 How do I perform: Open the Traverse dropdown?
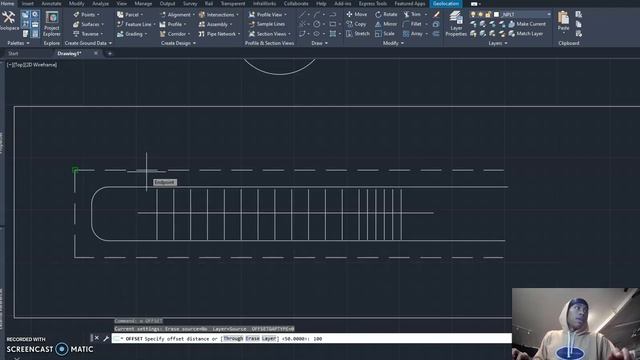88,34
